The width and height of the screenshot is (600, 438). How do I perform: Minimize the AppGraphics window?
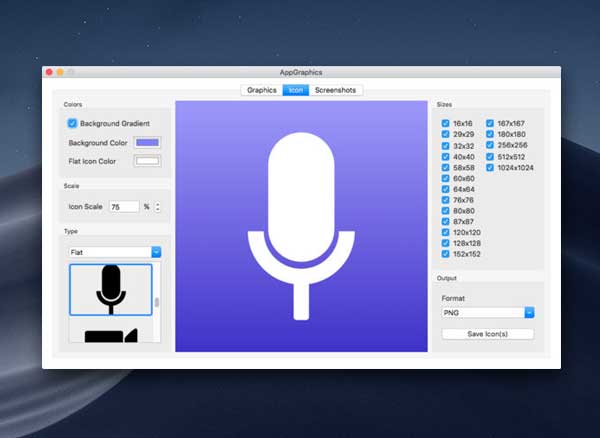pyautogui.click(x=60, y=72)
